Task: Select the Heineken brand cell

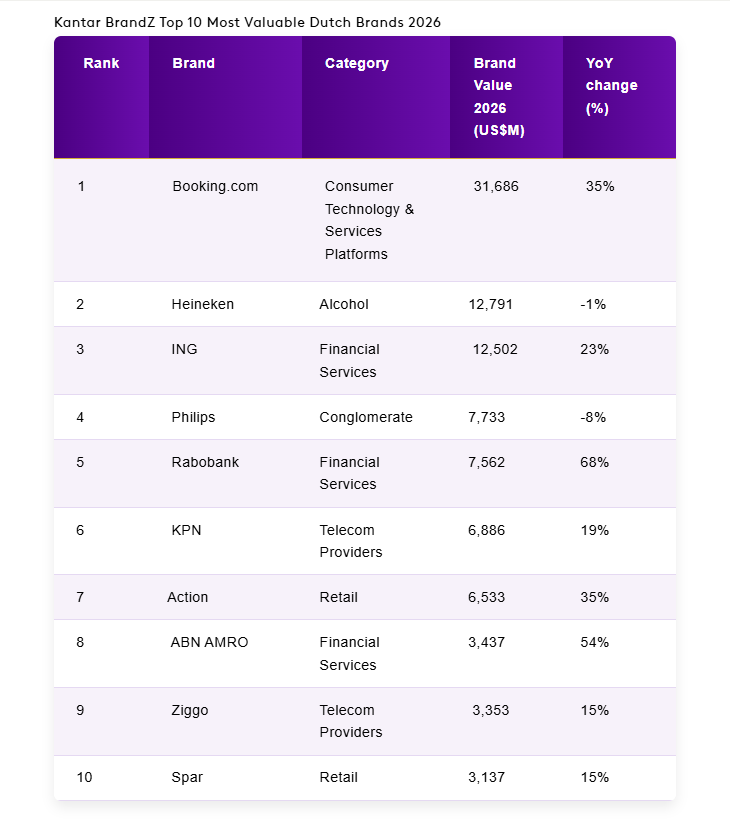Action: tap(202, 304)
